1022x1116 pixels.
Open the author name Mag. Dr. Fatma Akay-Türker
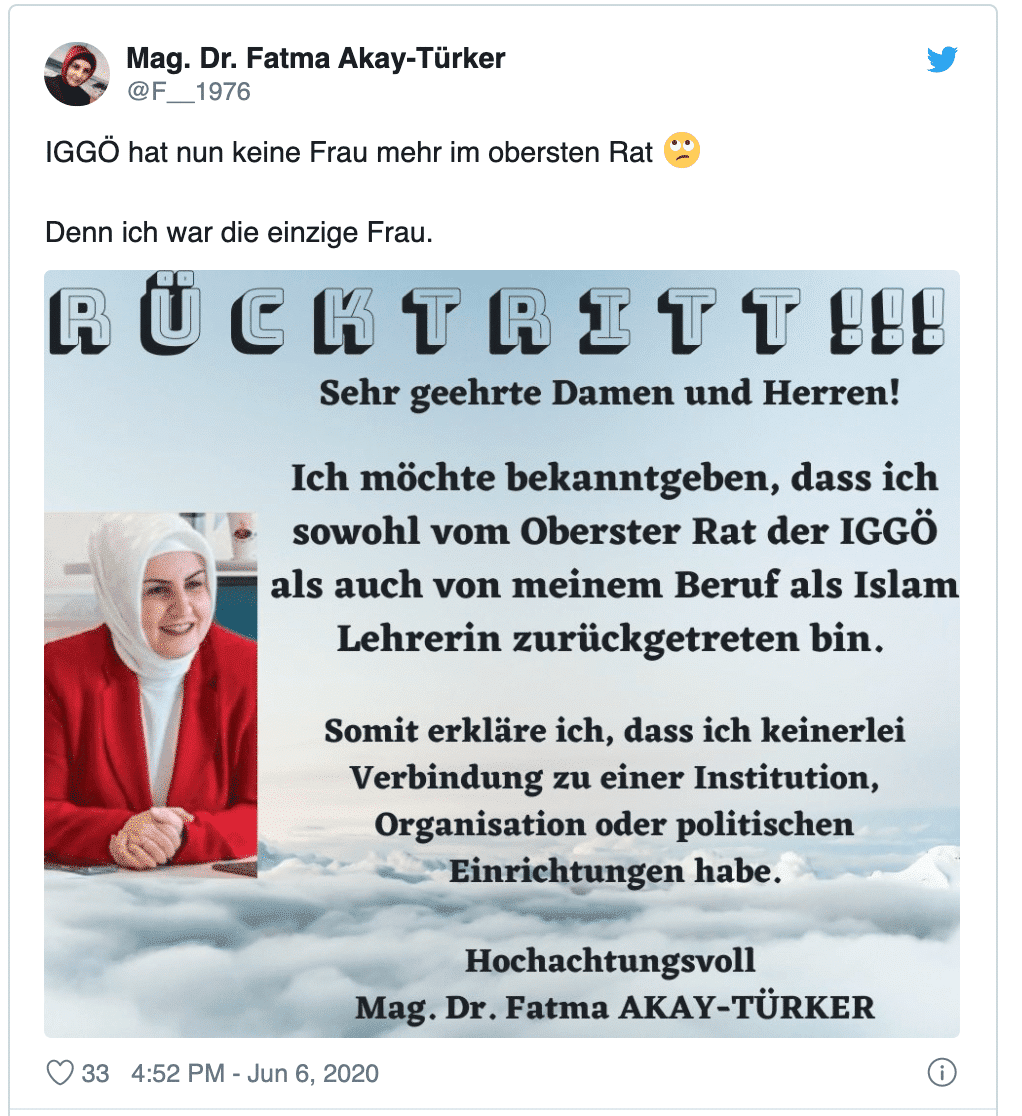pos(315,58)
